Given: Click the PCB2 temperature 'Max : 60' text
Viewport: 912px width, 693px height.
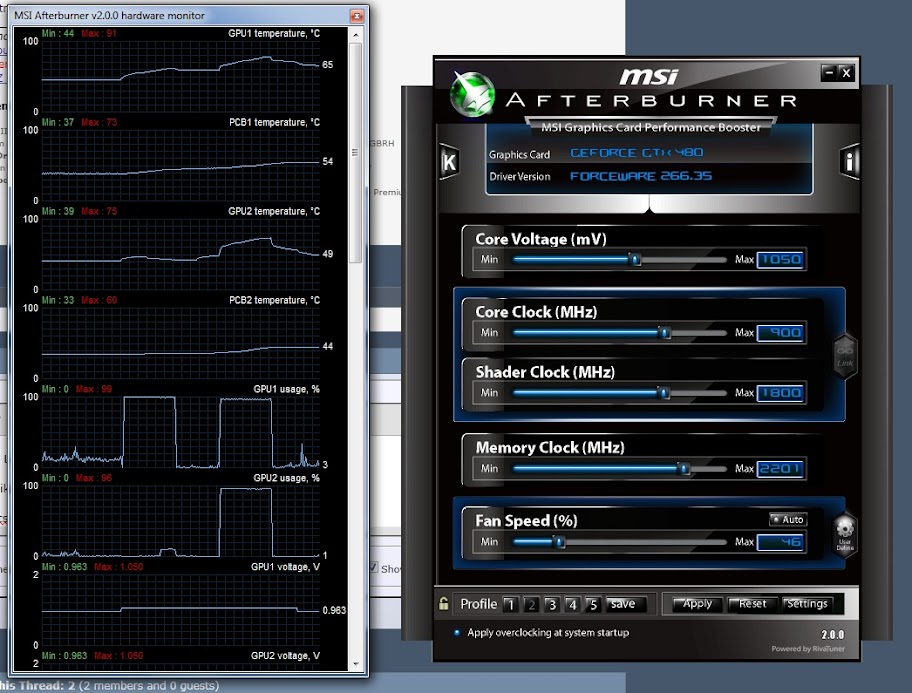Looking at the screenshot, I should (99, 300).
